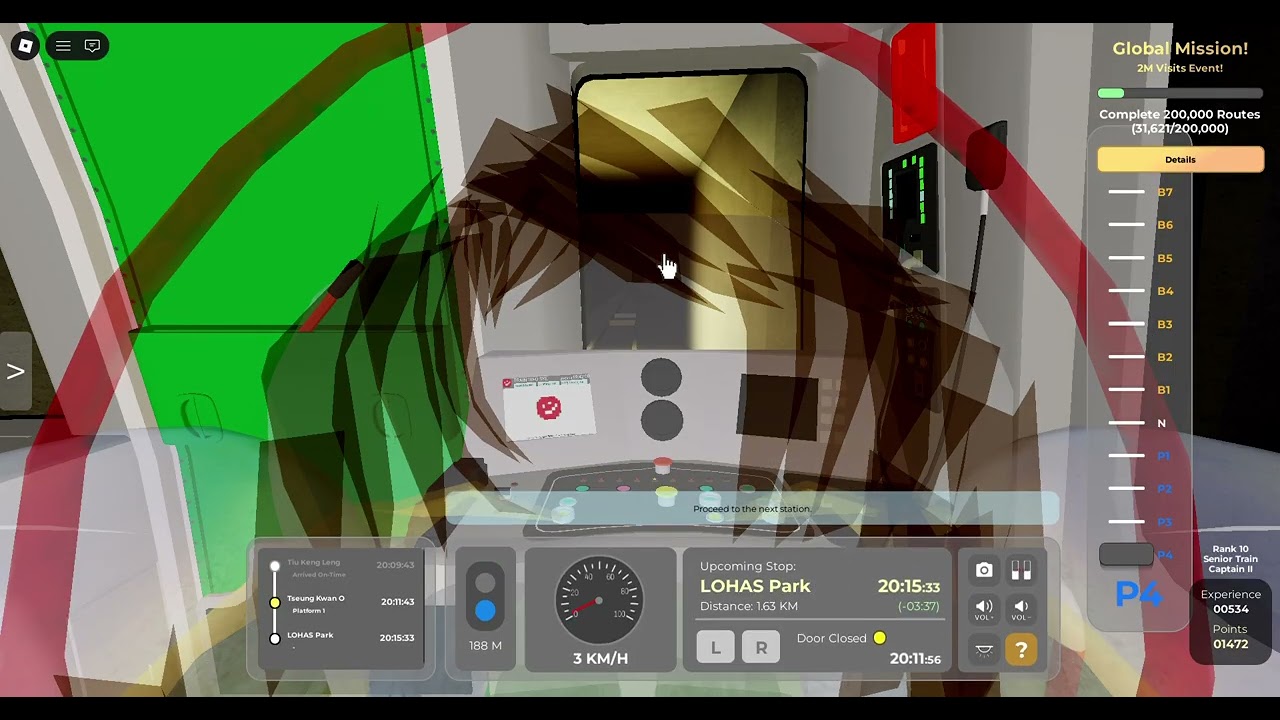Screen dimensions: 1280x720
Task: Open the Roblox chat icon
Action: 92,46
